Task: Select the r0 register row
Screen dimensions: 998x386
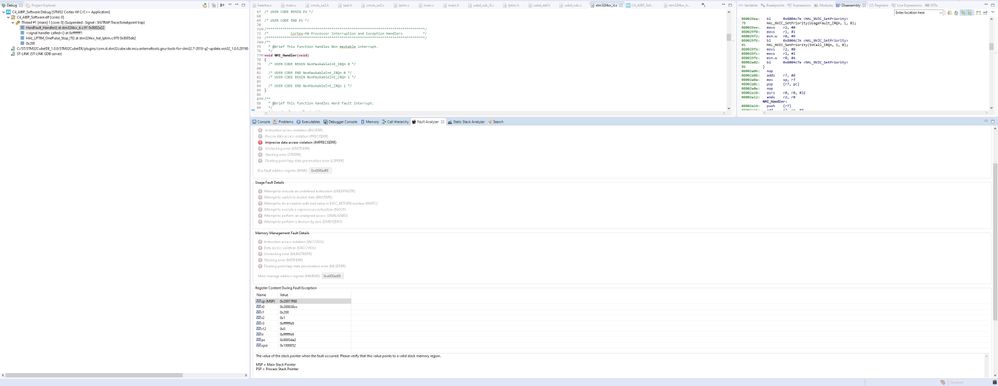Action: click(x=303, y=306)
